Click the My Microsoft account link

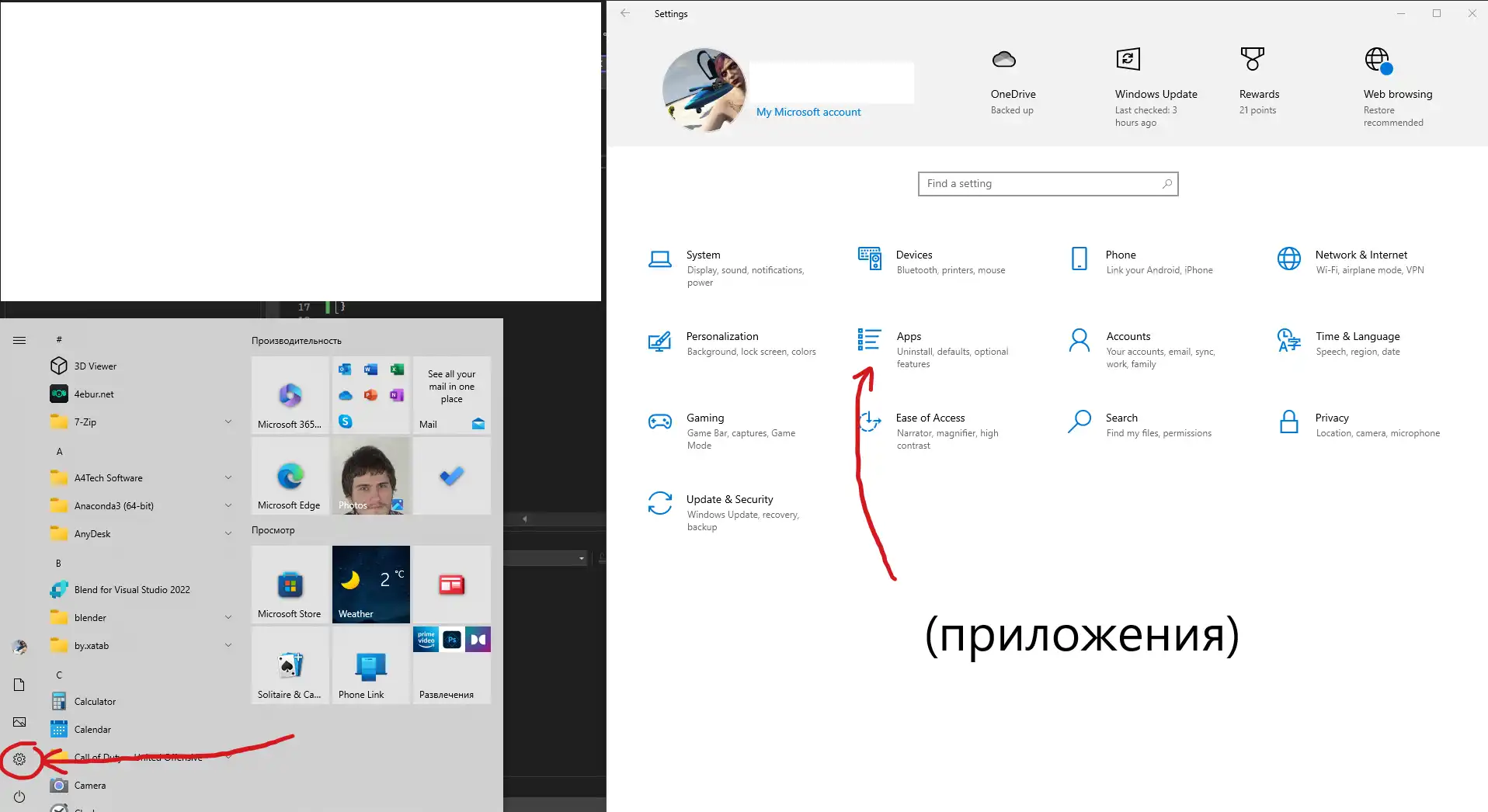(x=808, y=112)
